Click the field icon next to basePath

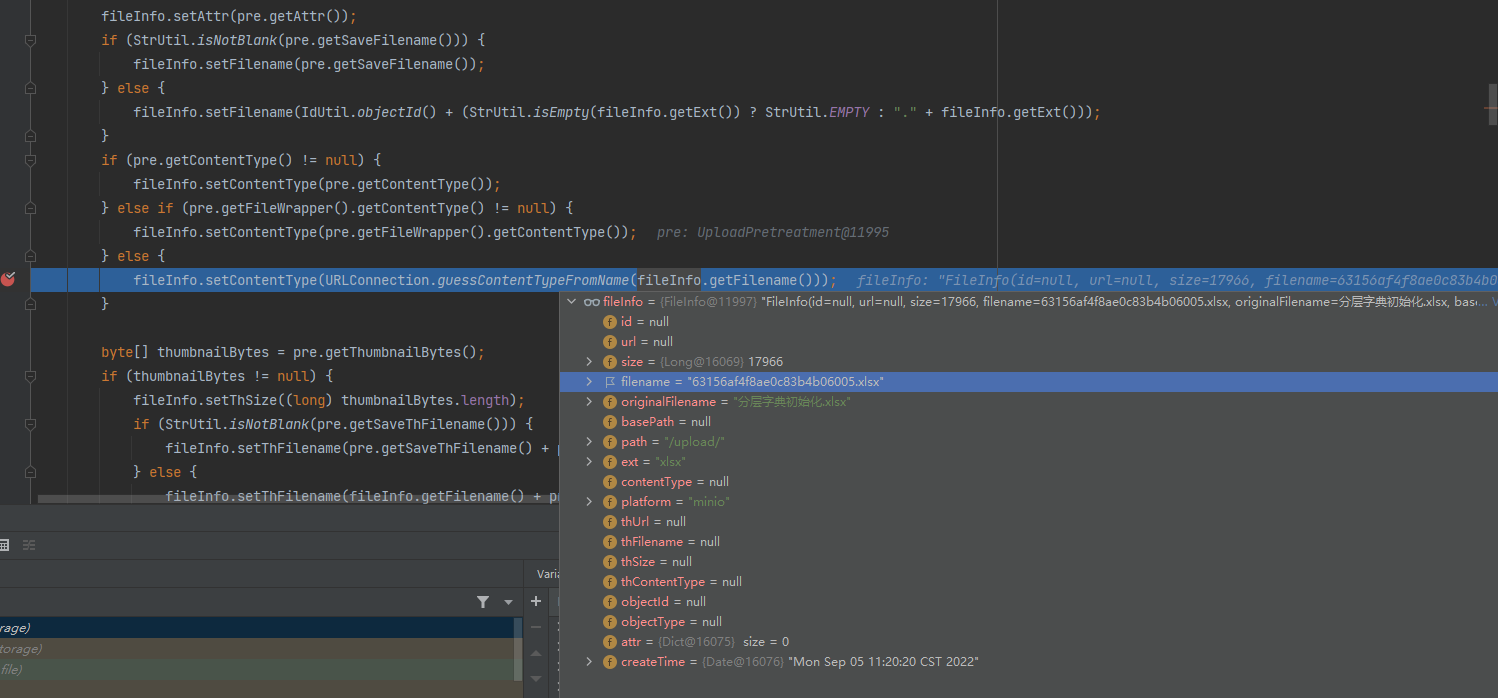point(610,421)
